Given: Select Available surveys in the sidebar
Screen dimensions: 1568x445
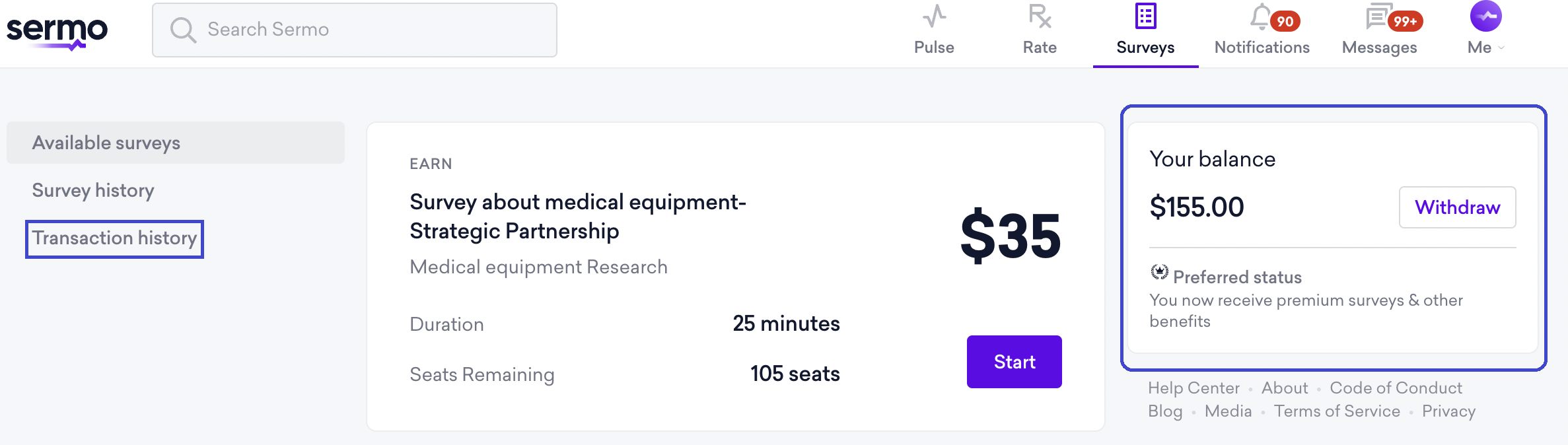Looking at the screenshot, I should 106,142.
